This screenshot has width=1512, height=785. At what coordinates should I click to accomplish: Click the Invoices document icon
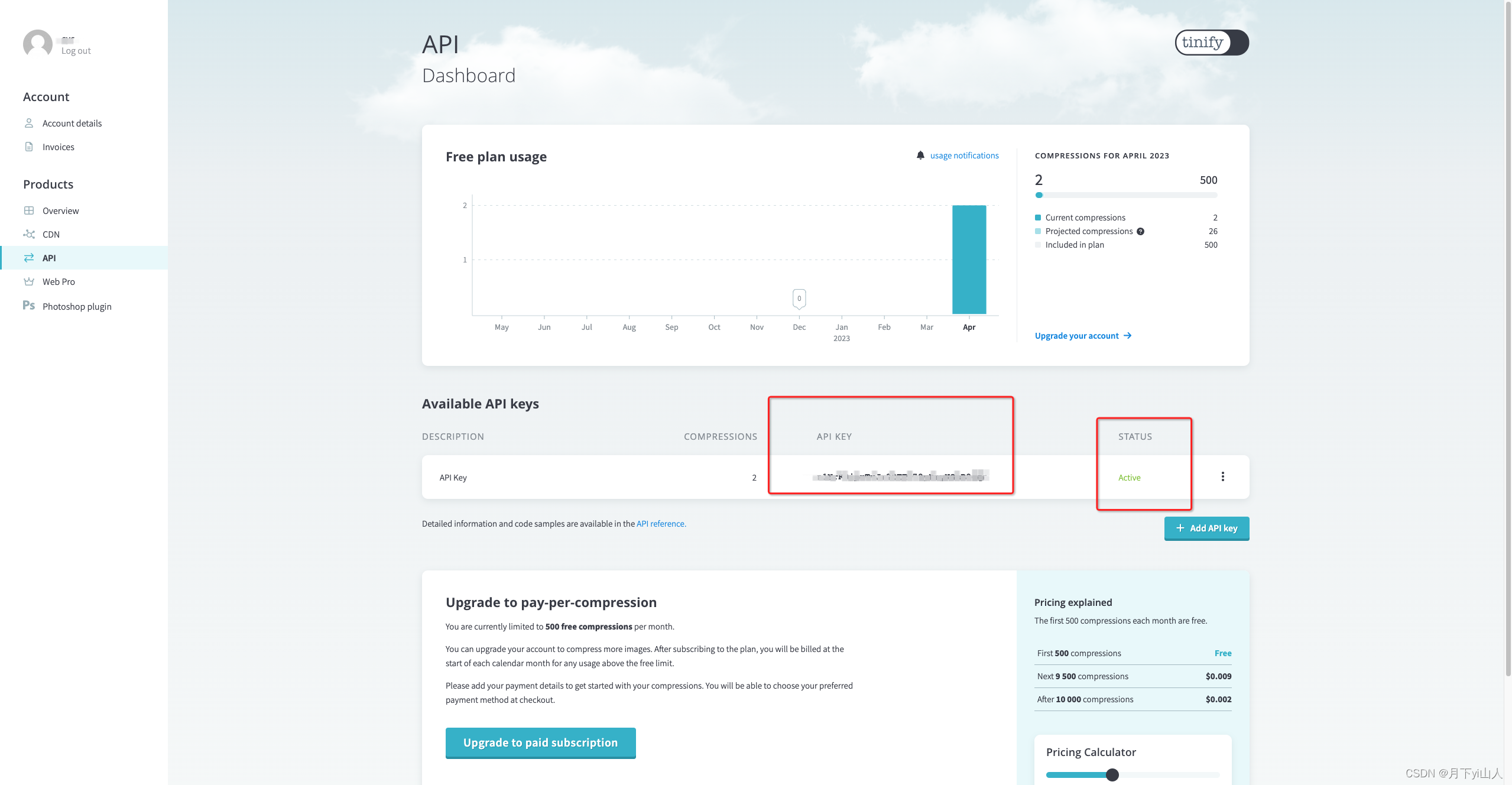29,147
